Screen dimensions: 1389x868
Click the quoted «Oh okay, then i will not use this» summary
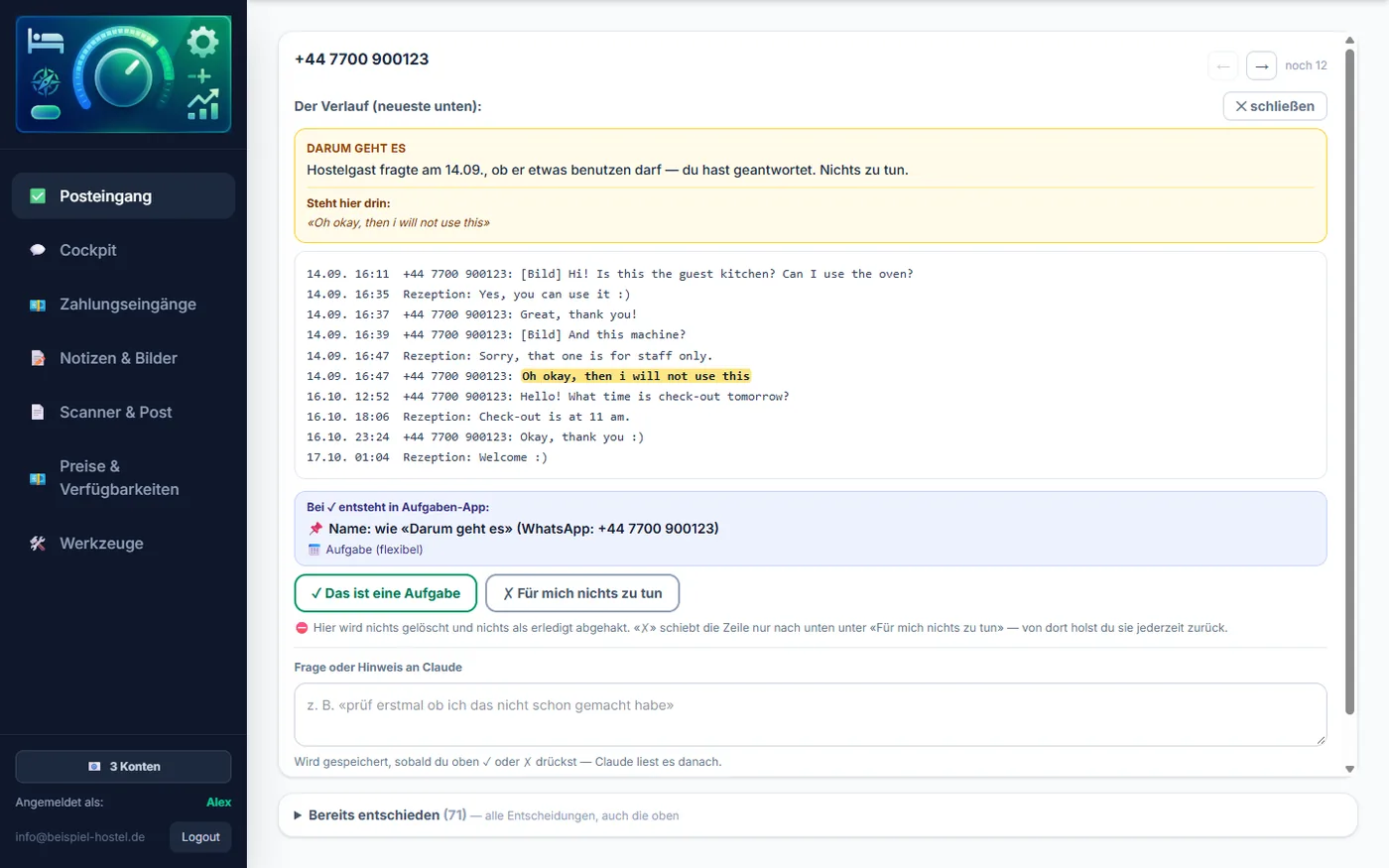[398, 222]
